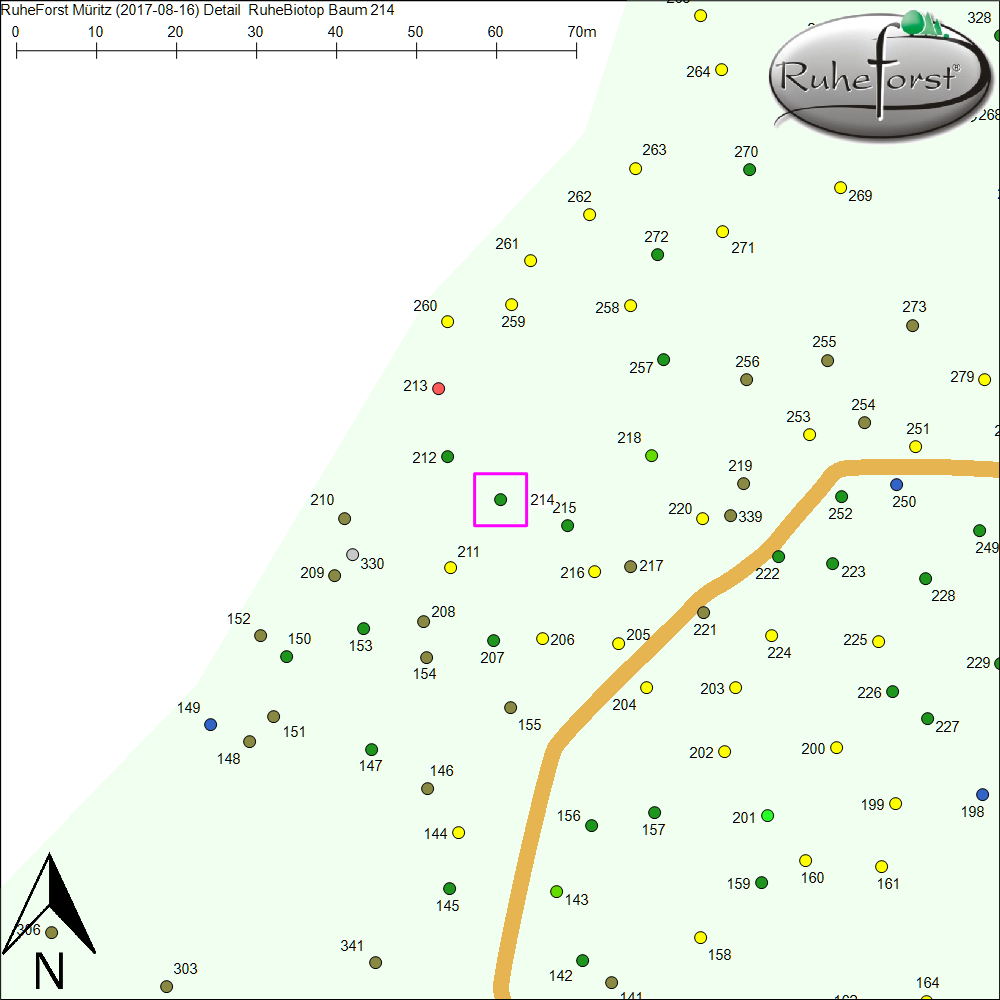1000x1000 pixels.
Task: Click olive tree marker 273
Action: tap(912, 325)
